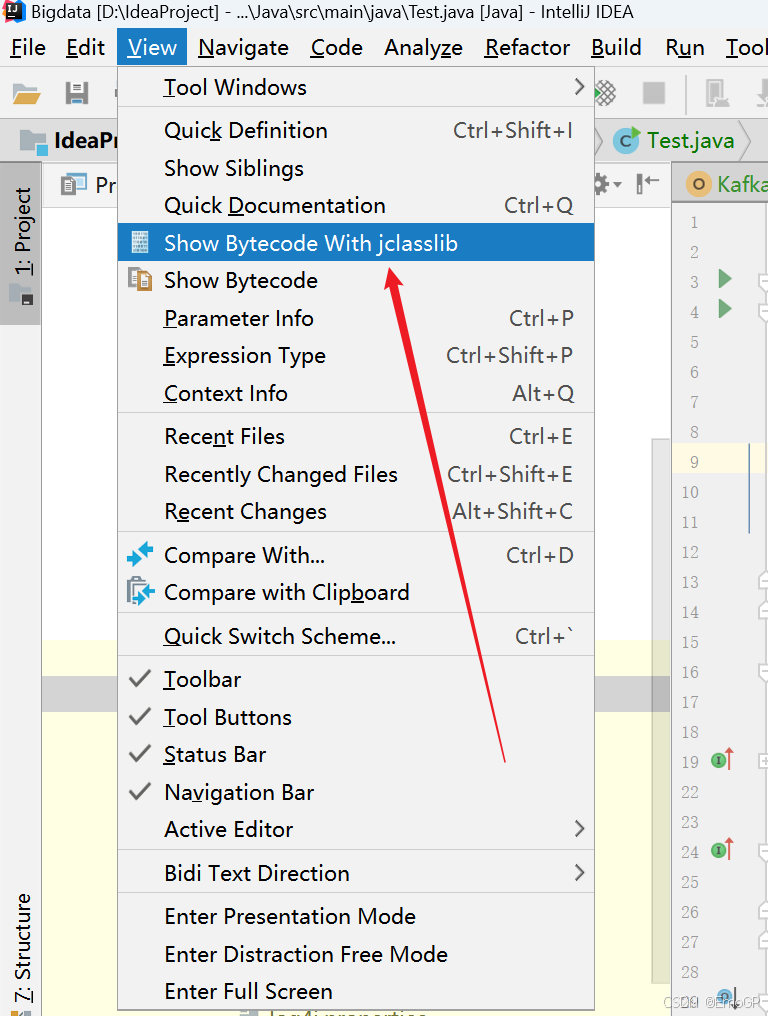Click line number 9 in gutter
This screenshot has width=768, height=1016.
pyautogui.click(x=694, y=462)
